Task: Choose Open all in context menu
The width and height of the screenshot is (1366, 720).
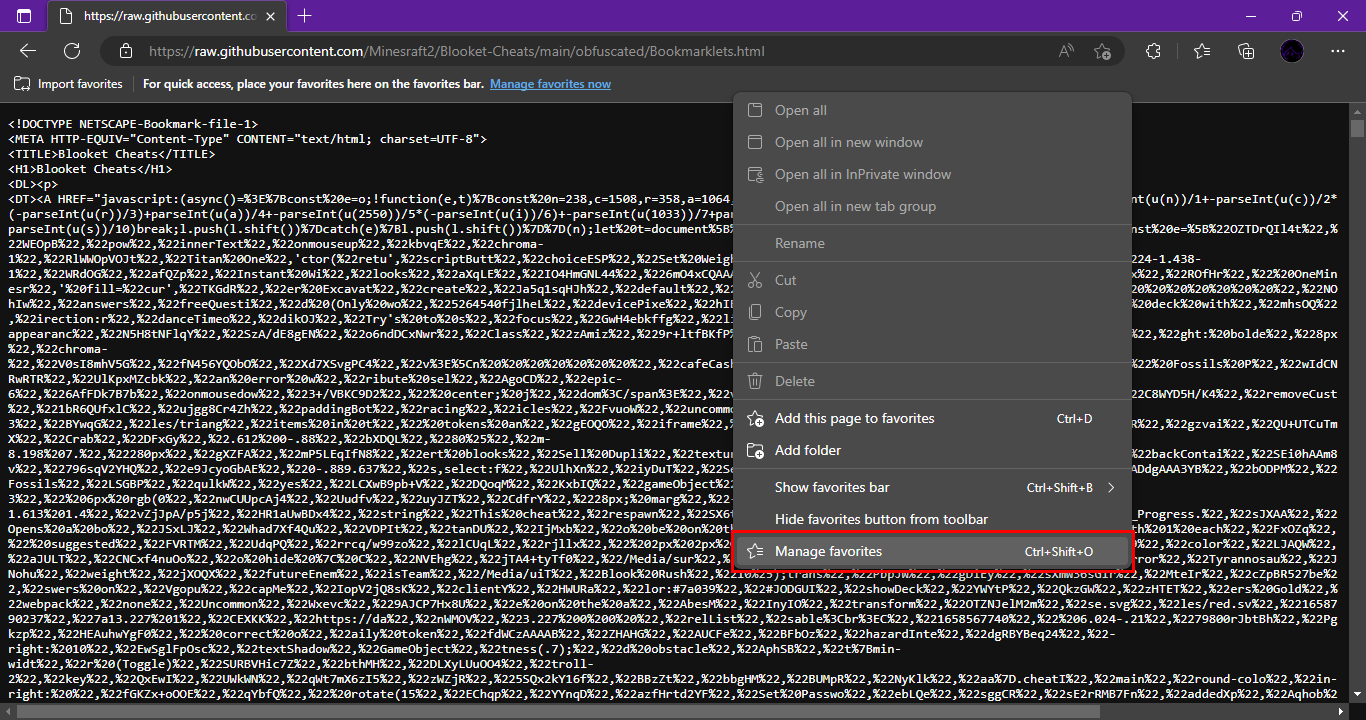Action: tap(932, 111)
